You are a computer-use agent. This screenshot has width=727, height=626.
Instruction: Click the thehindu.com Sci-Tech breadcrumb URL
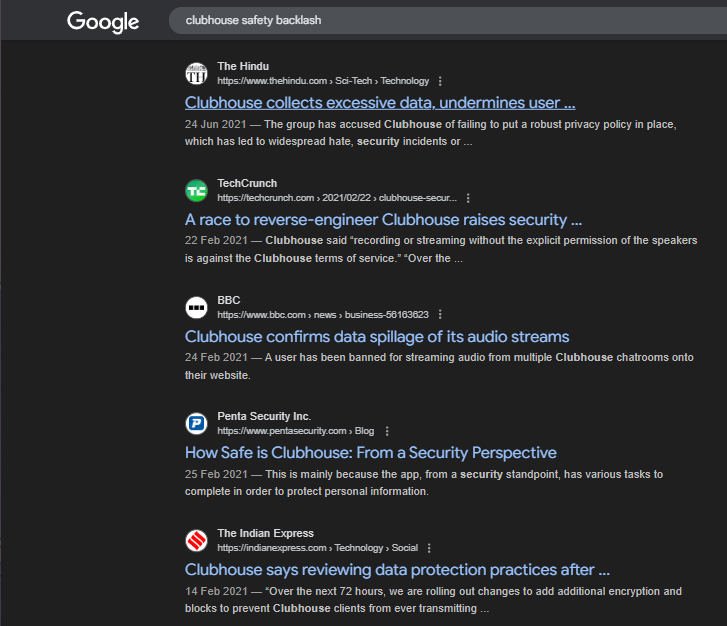[x=322, y=81]
